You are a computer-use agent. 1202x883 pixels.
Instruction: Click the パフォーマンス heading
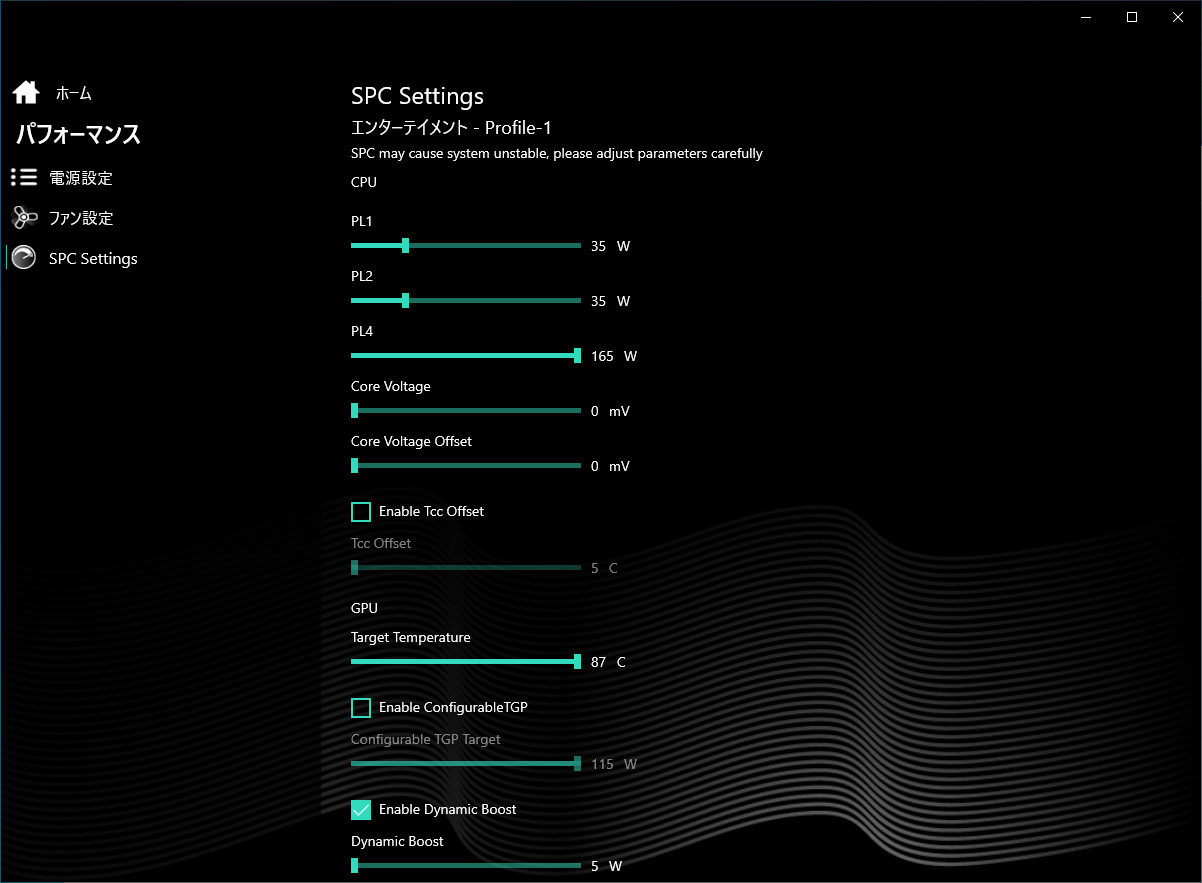[78, 134]
